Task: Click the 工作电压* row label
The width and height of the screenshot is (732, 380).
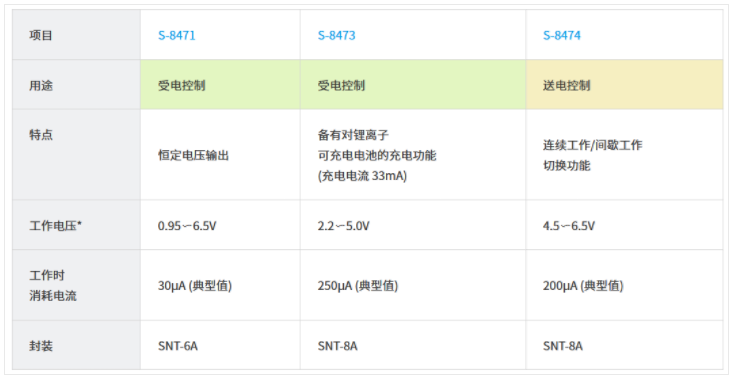Action: tap(56, 226)
